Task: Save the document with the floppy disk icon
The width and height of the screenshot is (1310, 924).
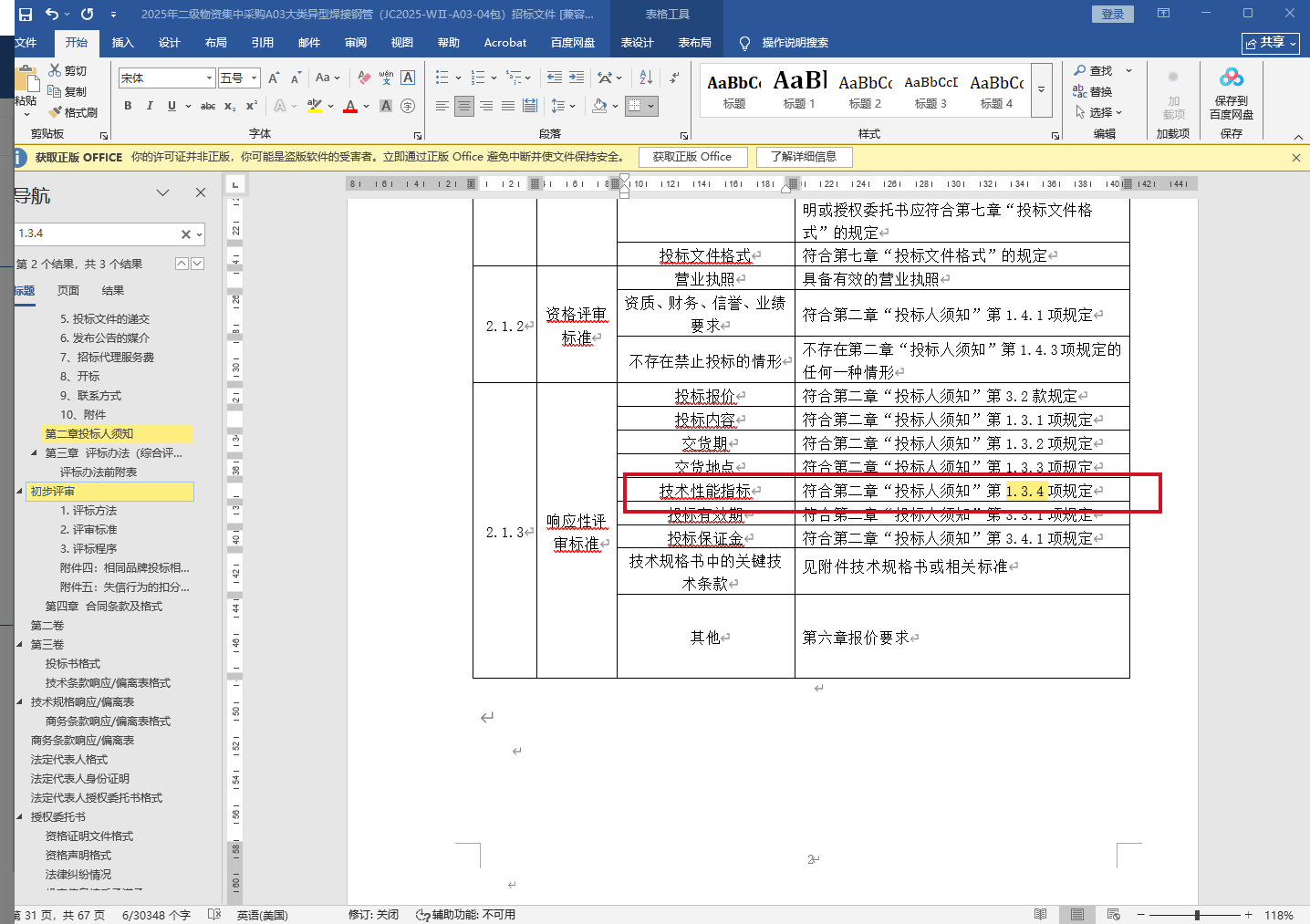Action: pyautogui.click(x=26, y=14)
